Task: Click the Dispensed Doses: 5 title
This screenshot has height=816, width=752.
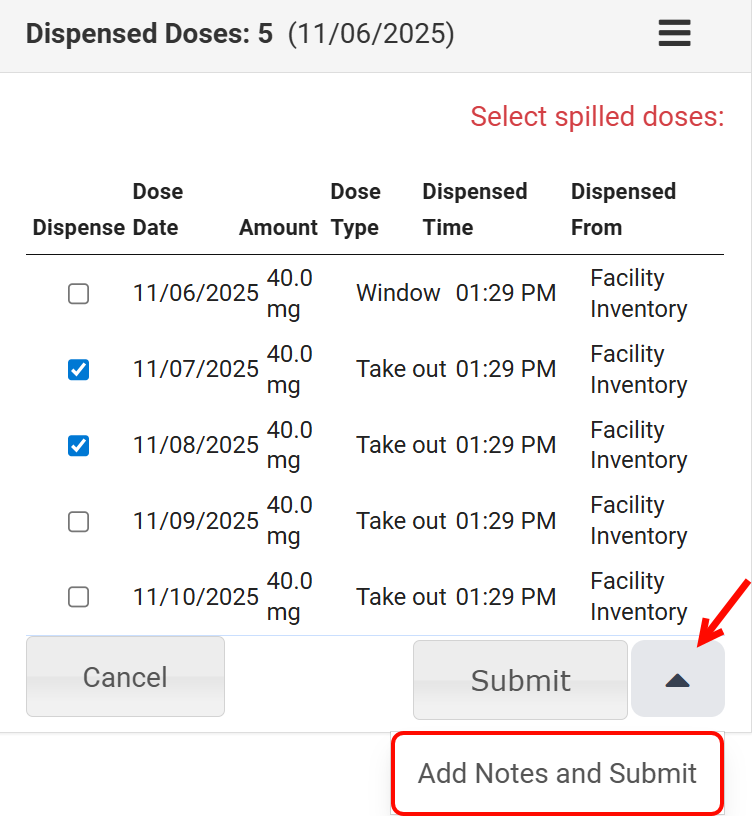Action: tap(149, 34)
